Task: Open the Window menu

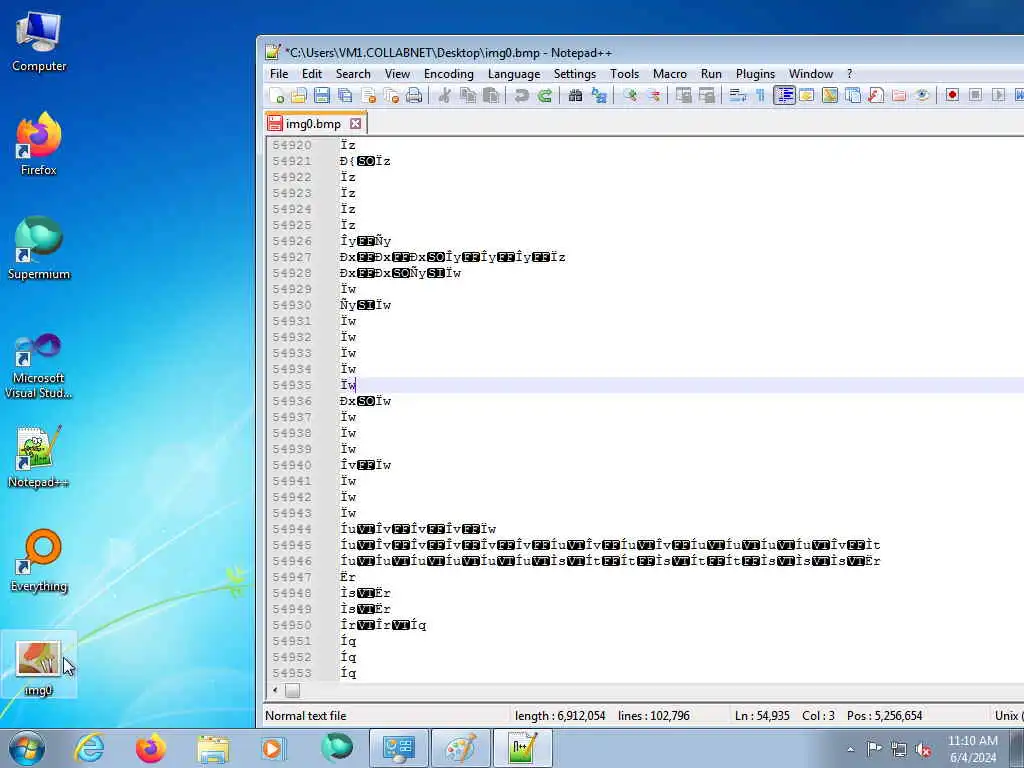Action: click(810, 74)
